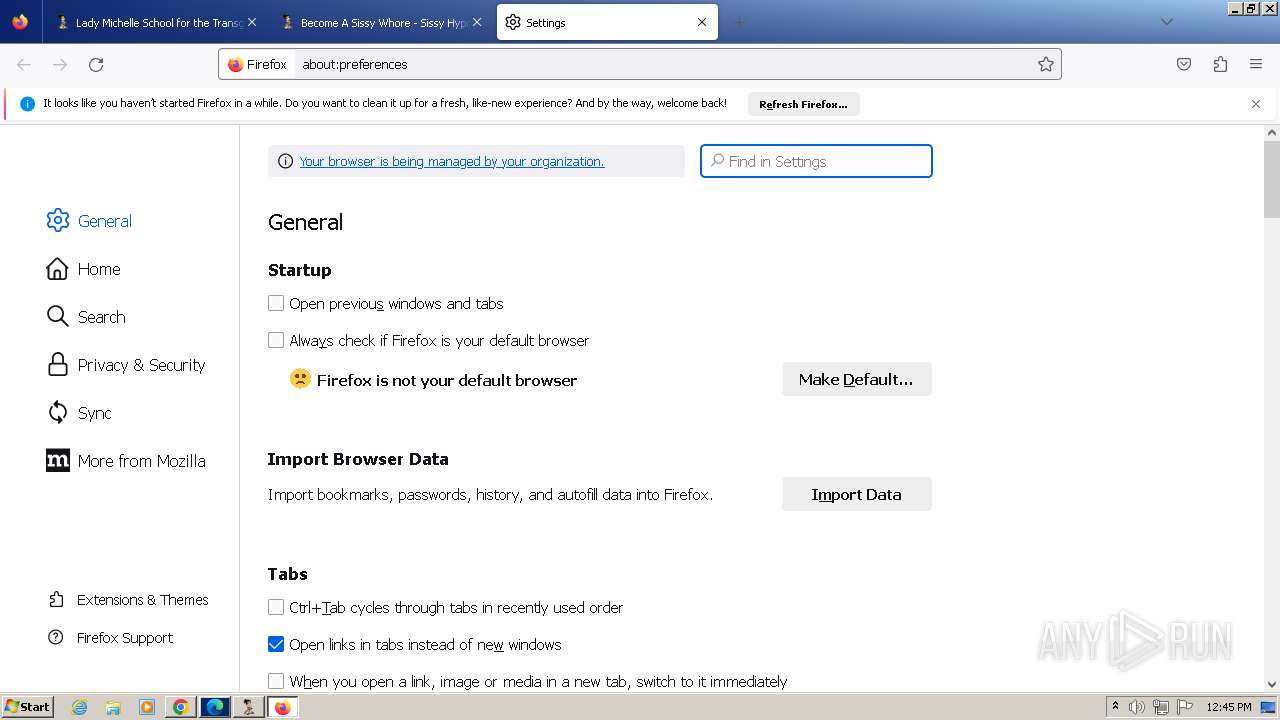Open a new tab with plus button
This screenshot has height=720, width=1280.
pyautogui.click(x=739, y=22)
